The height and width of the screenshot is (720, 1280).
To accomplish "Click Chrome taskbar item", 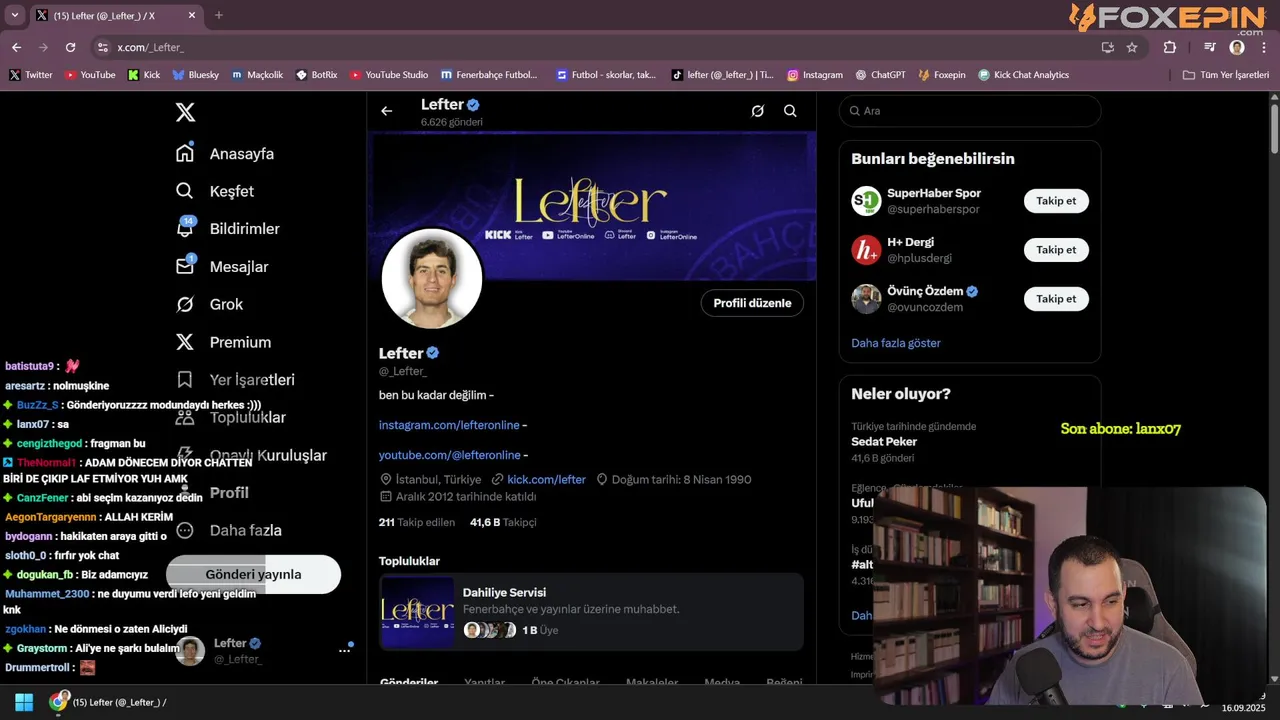I will [108, 702].
